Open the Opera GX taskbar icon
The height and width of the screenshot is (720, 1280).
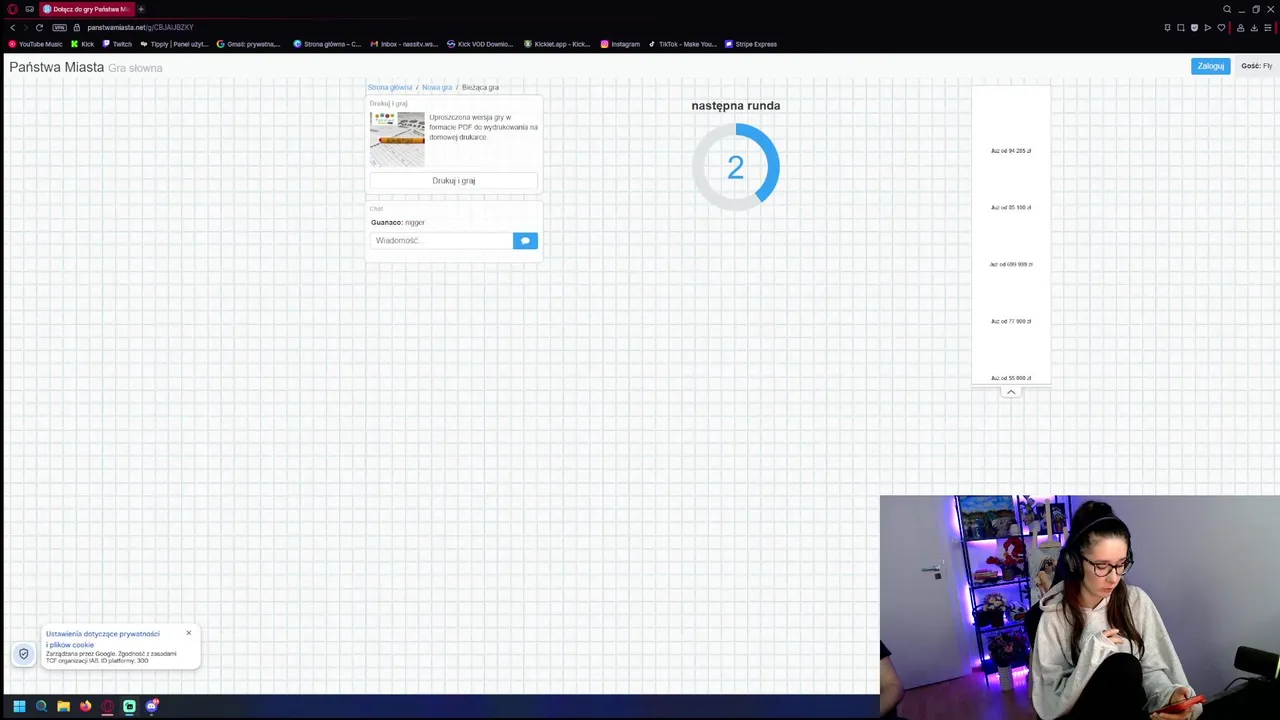(x=107, y=706)
